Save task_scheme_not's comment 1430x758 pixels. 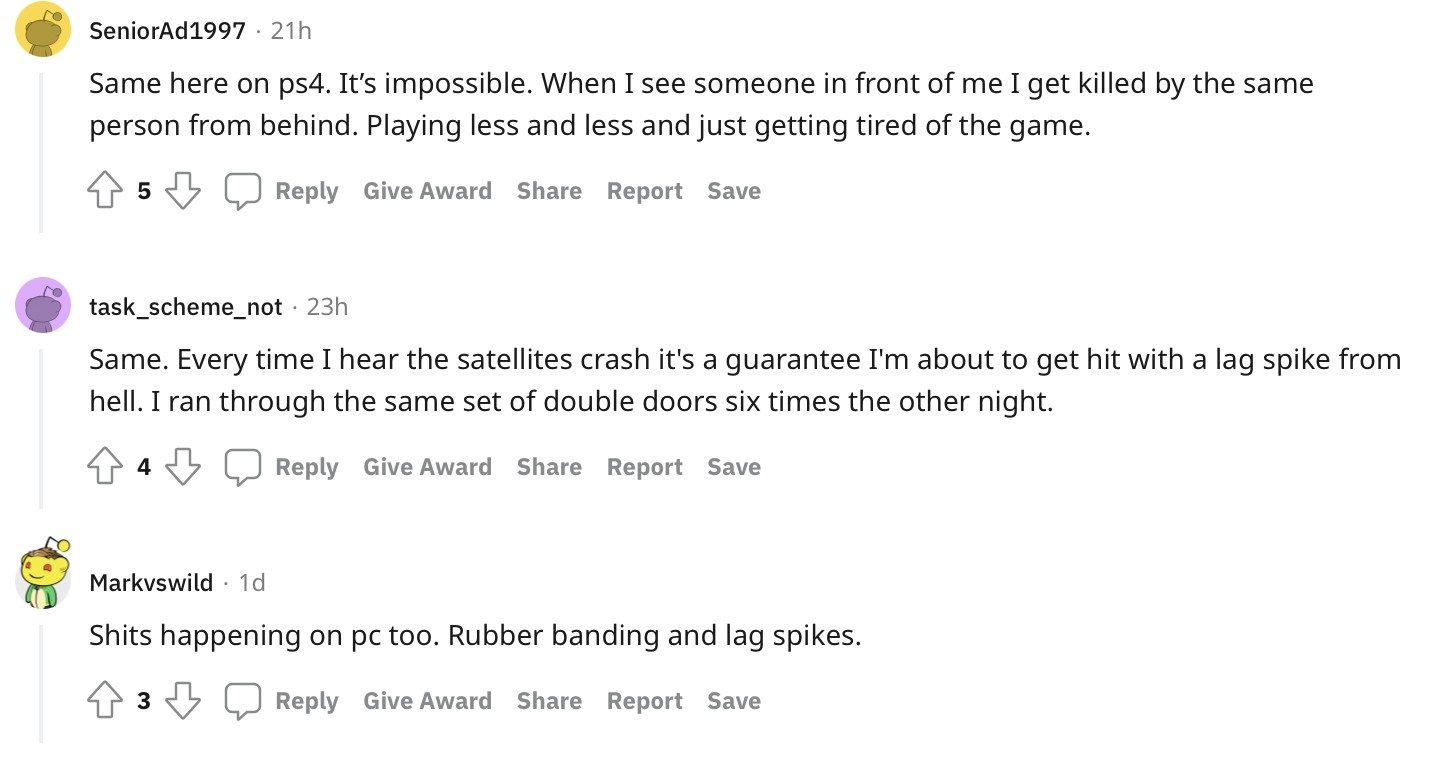point(734,467)
